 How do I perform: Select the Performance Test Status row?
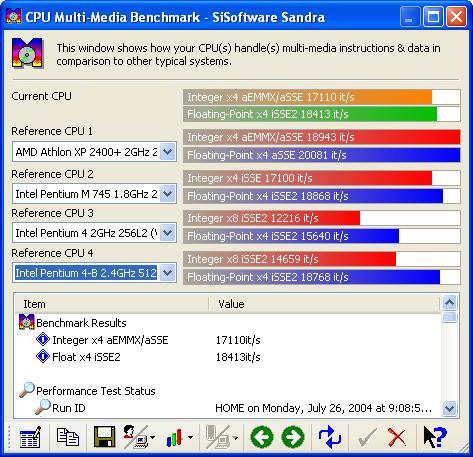pyautogui.click(x=228, y=391)
